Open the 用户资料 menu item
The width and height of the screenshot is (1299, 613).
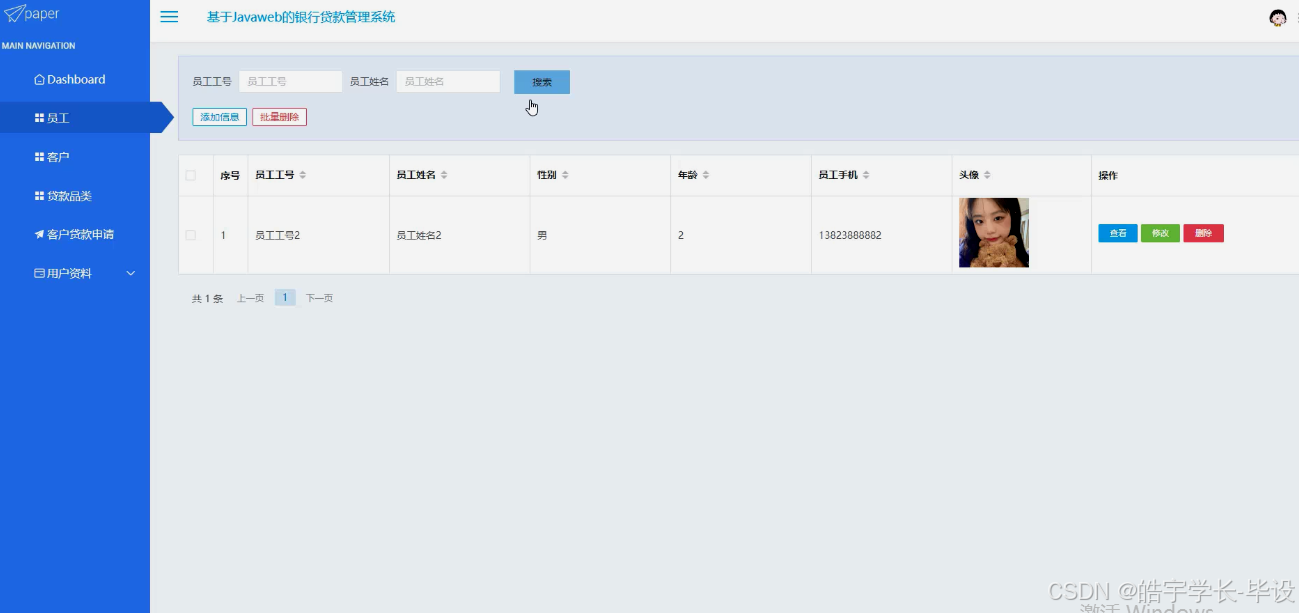(75, 273)
